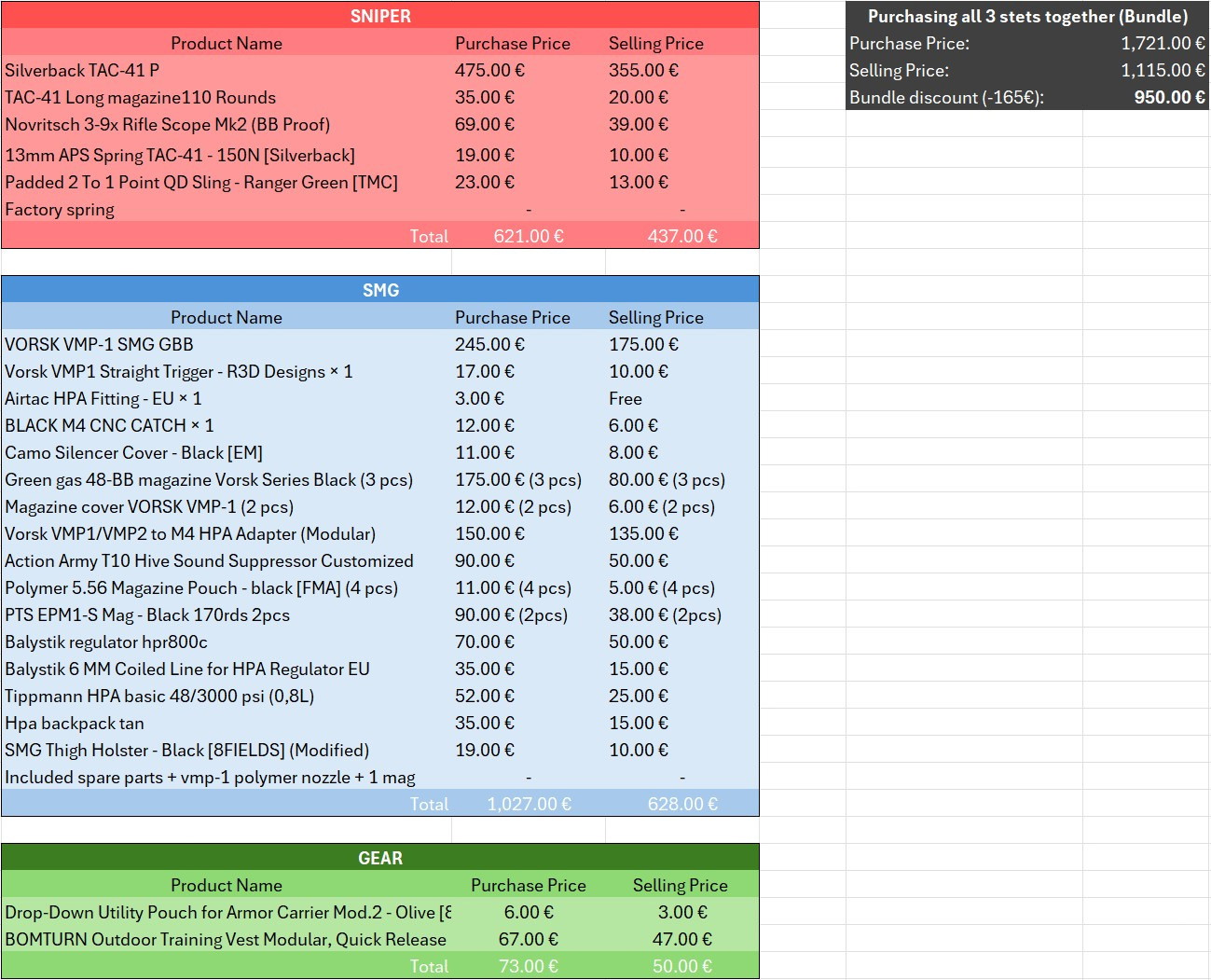The height and width of the screenshot is (980, 1211).
Task: Select the Gear total 73.00 € cell
Action: pyautogui.click(x=529, y=966)
